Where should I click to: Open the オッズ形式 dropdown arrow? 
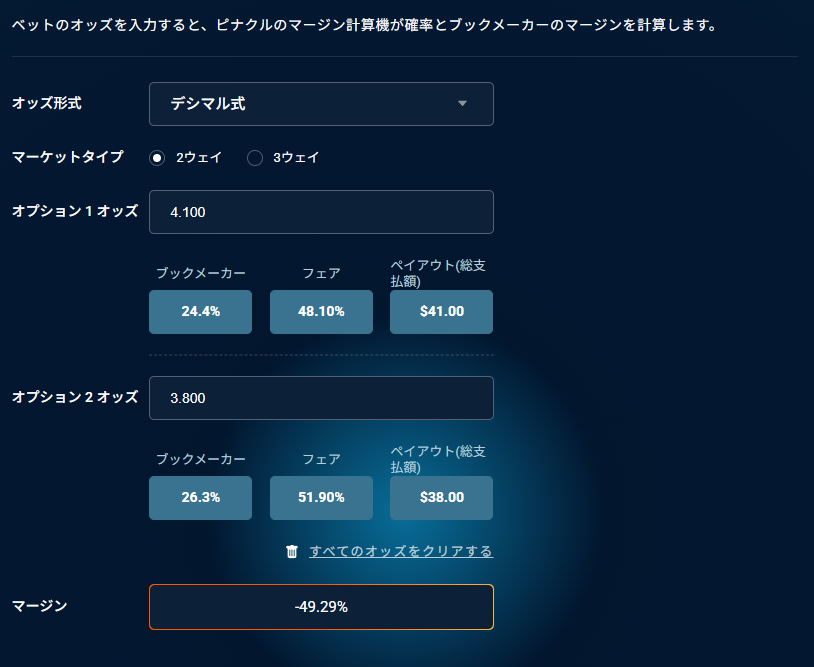coord(462,104)
